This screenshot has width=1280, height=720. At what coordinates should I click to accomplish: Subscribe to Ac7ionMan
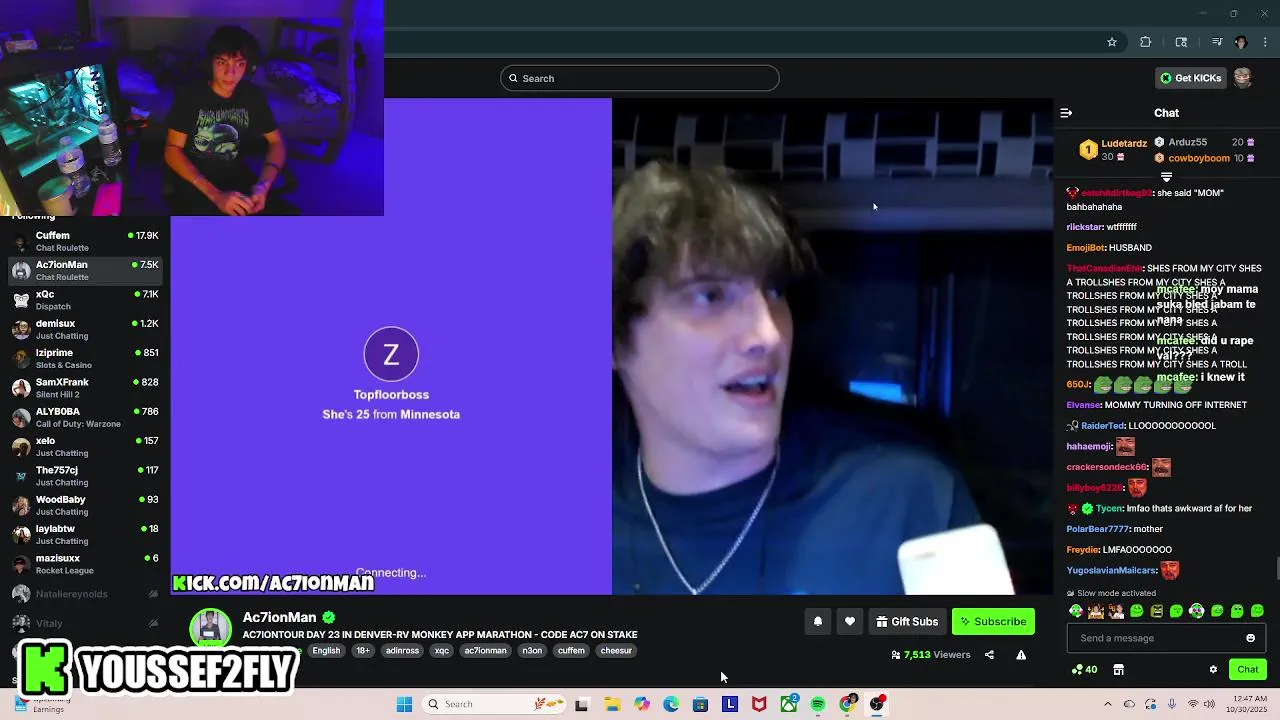993,622
